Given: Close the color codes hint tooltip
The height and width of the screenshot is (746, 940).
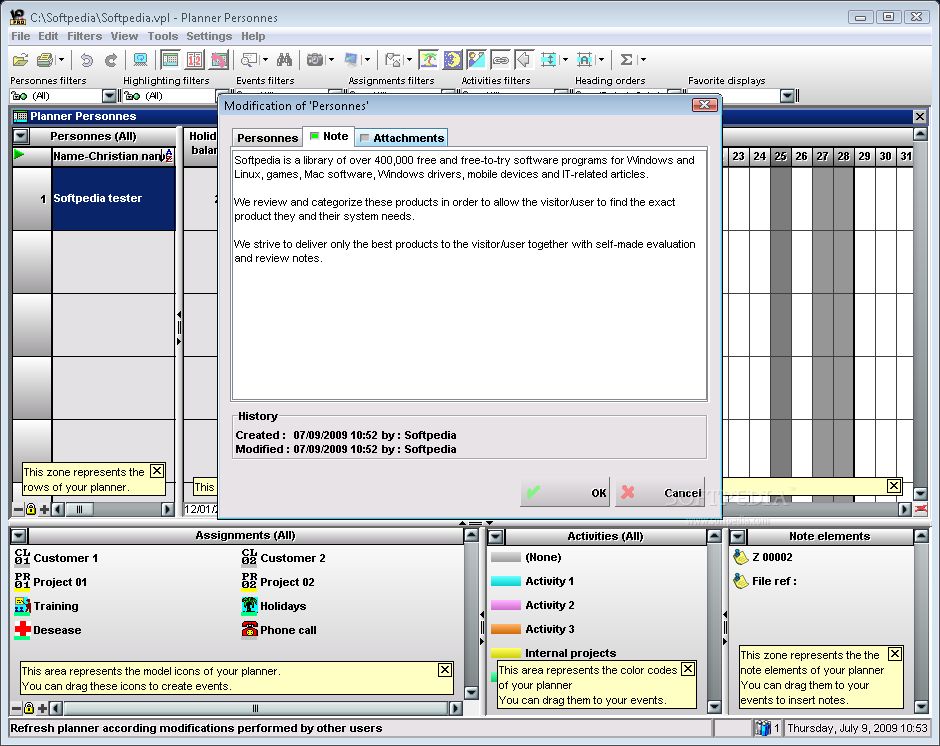Looking at the screenshot, I should (688, 669).
